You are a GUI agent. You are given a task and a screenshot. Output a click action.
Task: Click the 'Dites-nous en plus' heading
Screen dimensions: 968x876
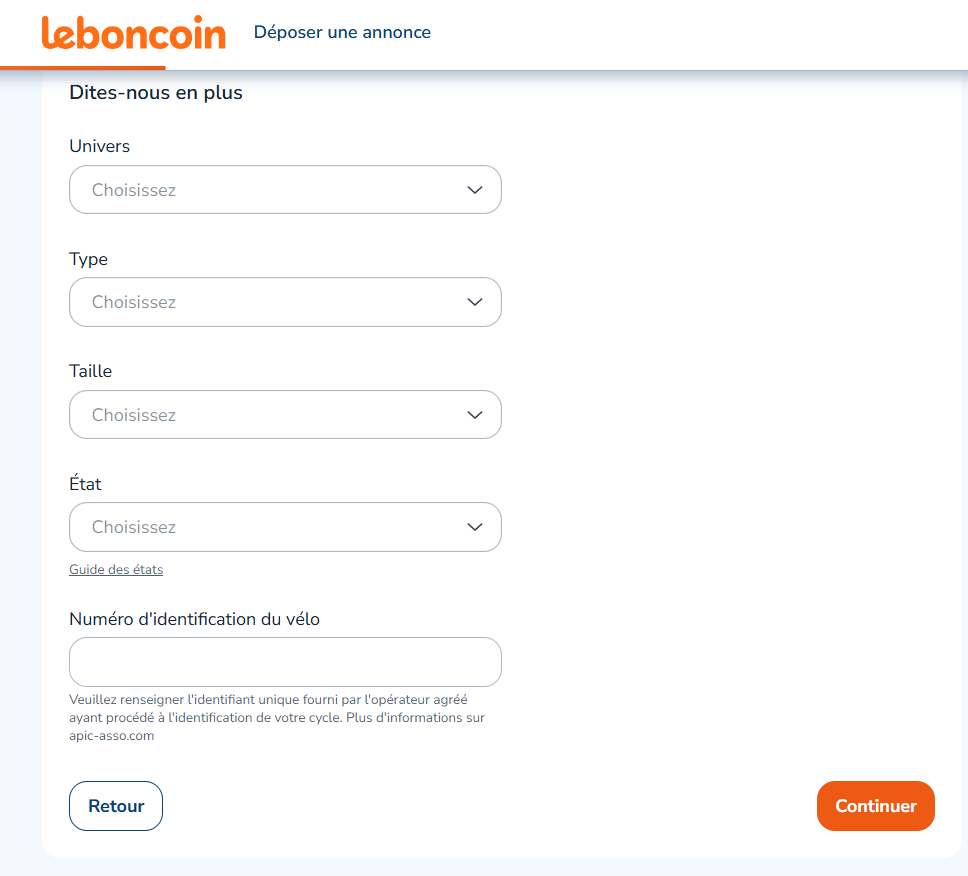point(156,93)
